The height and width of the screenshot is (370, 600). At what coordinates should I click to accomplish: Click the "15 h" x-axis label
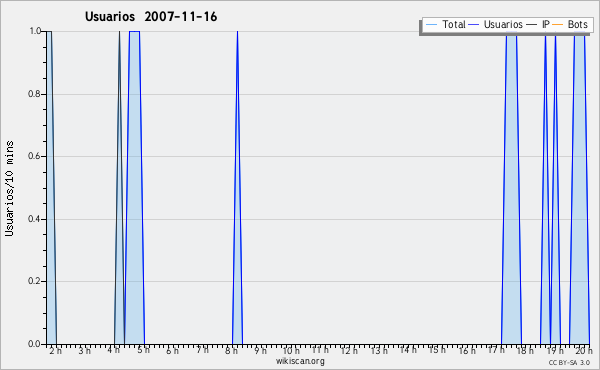437,350
